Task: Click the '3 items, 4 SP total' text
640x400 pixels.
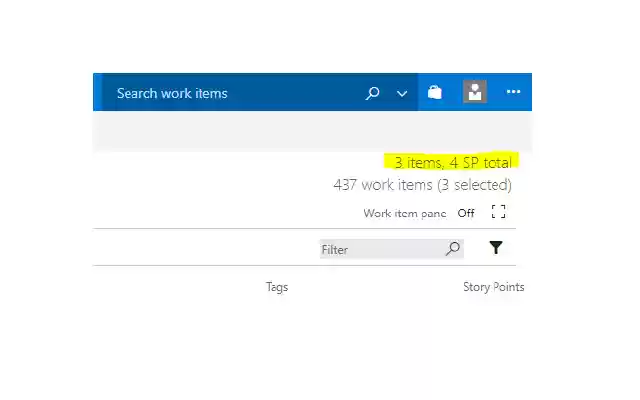Action: coord(453,162)
